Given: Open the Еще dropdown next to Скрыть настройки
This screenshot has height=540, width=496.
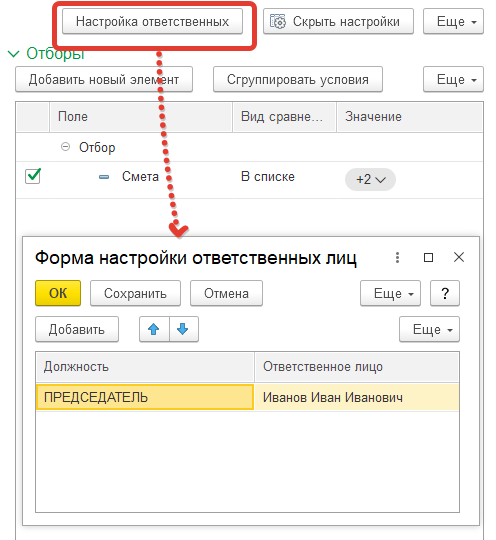Looking at the screenshot, I should 453,21.
